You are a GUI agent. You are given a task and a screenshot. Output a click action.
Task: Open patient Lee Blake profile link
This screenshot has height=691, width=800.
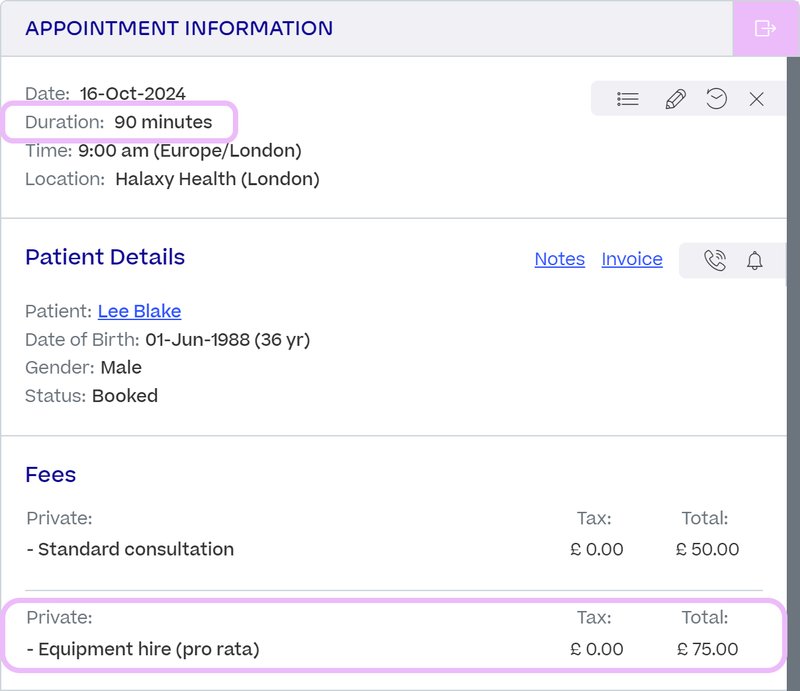pyautogui.click(x=139, y=311)
